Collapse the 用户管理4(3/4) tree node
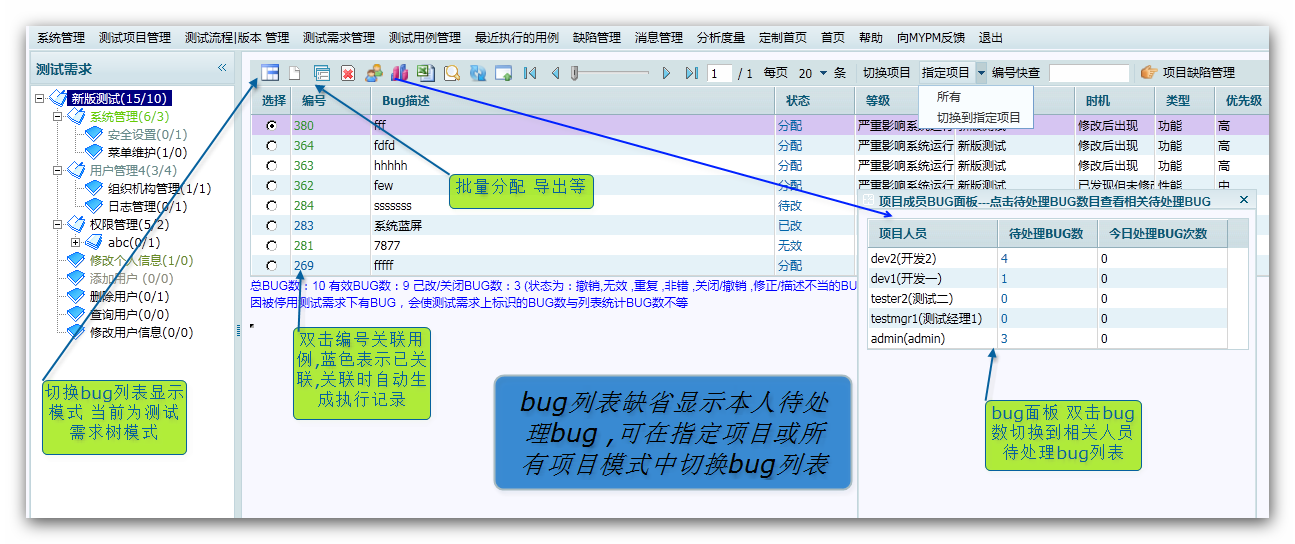Screen dimensions: 1295x544 click(x=57, y=170)
